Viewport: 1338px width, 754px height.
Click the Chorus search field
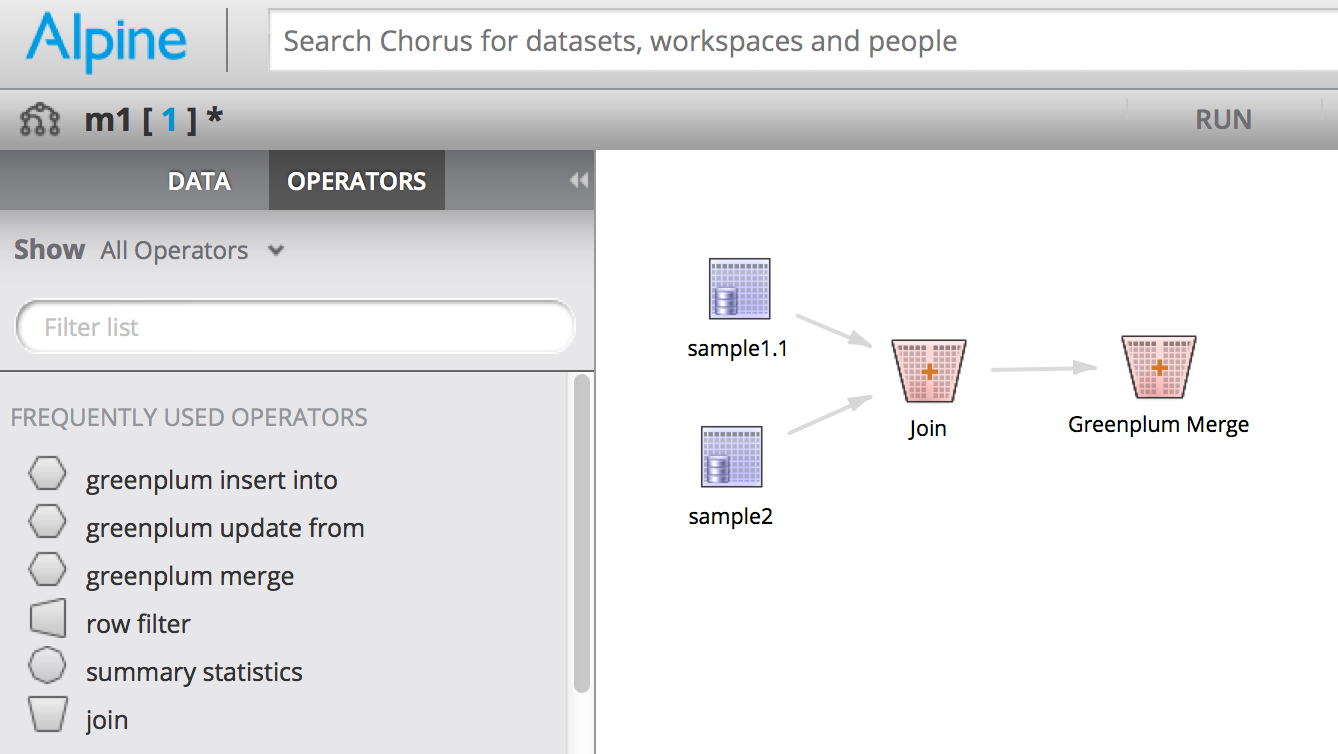(x=700, y=41)
